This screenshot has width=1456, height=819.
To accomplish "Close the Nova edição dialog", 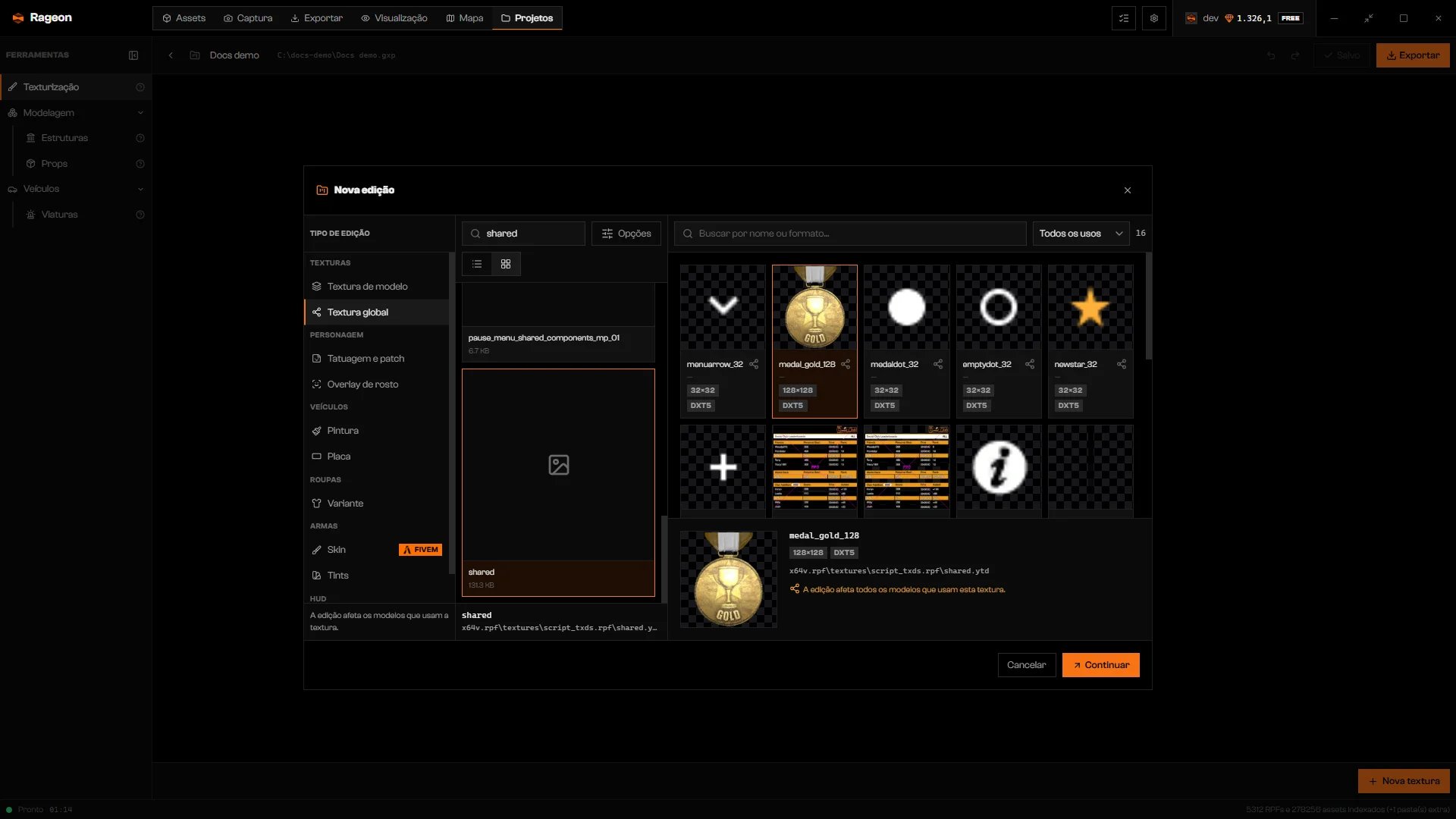I will pos(1128,190).
